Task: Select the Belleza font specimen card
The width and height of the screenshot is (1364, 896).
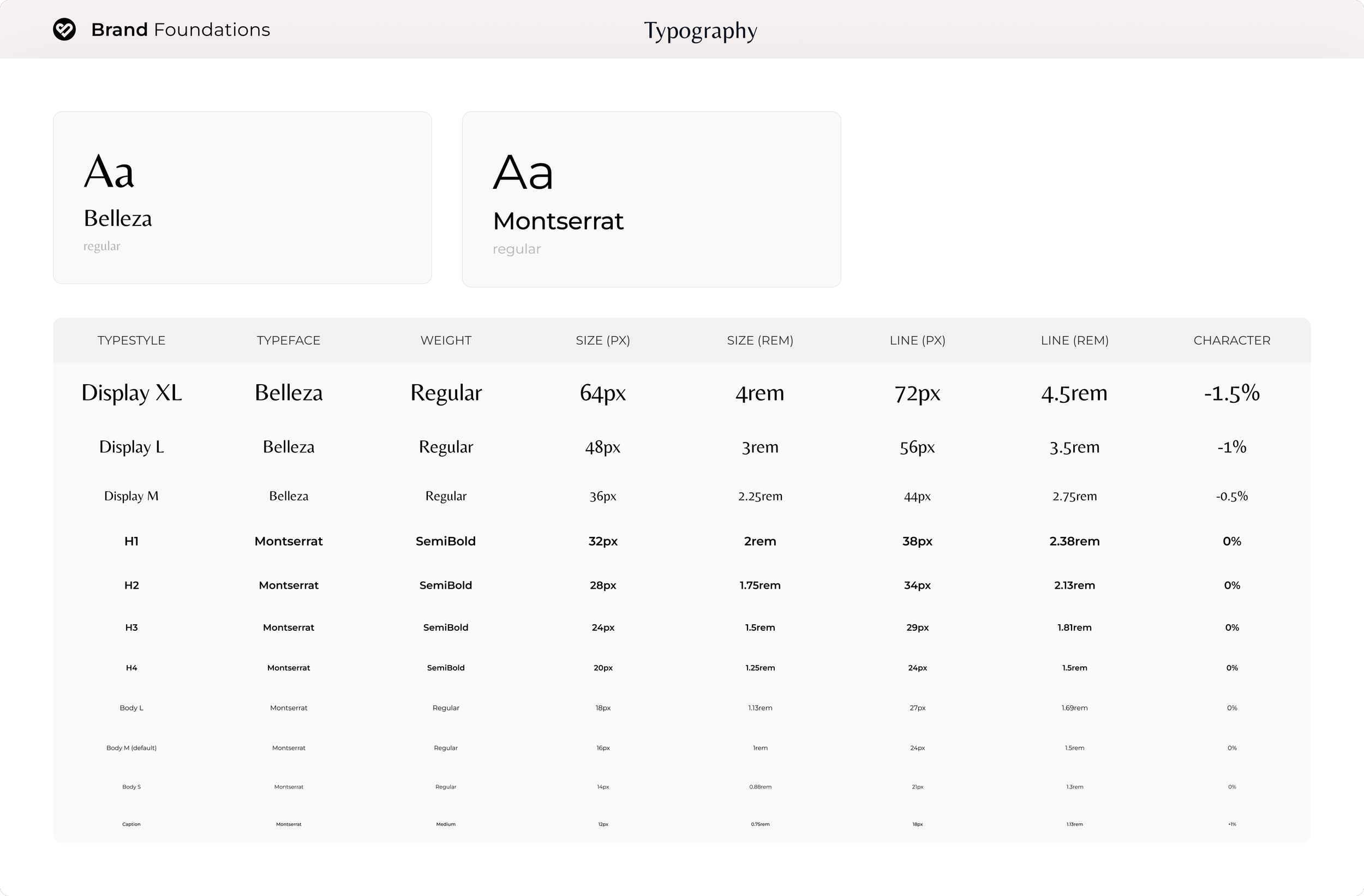Action: [242, 197]
